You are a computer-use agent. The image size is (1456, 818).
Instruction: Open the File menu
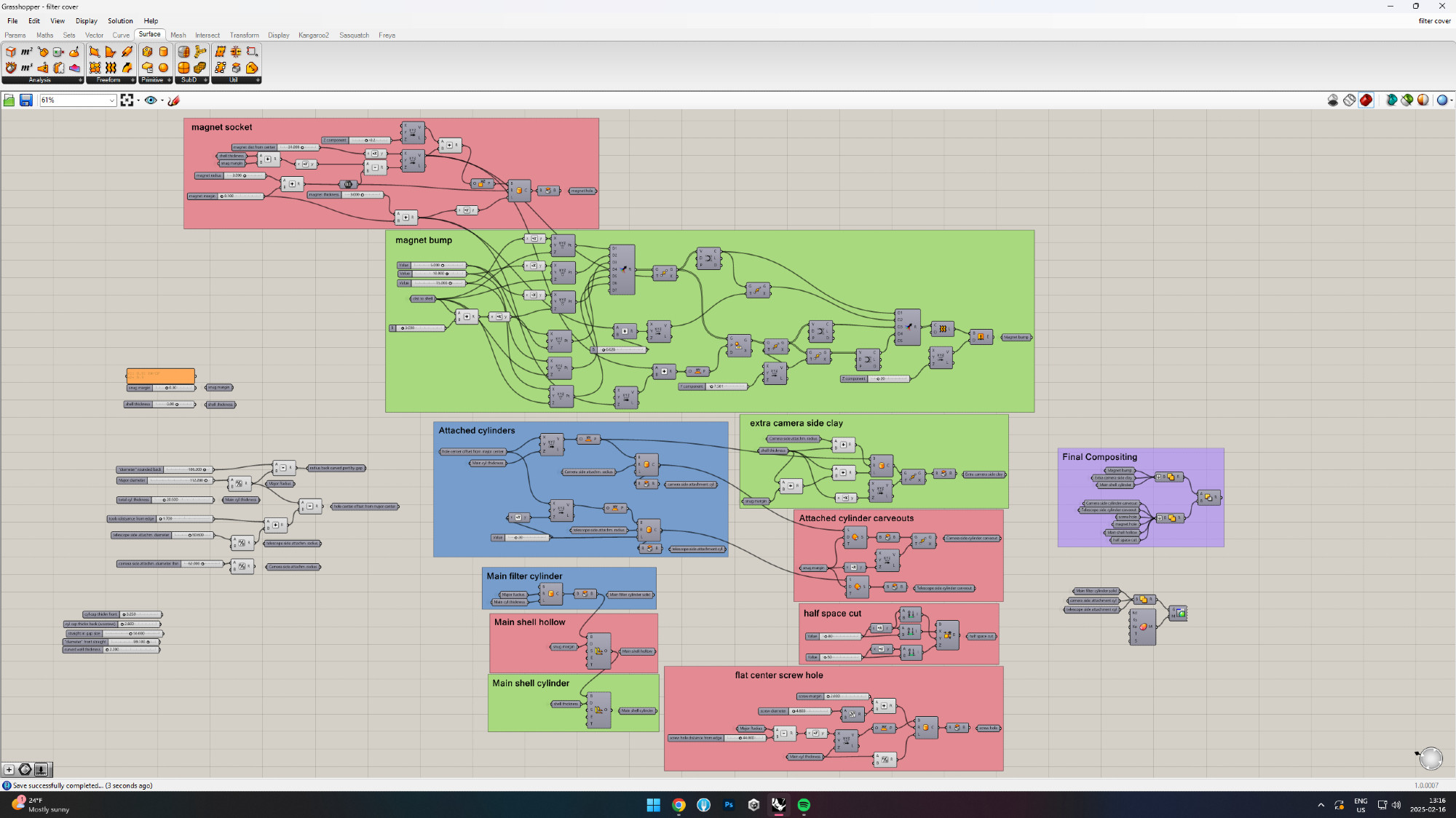[12, 21]
